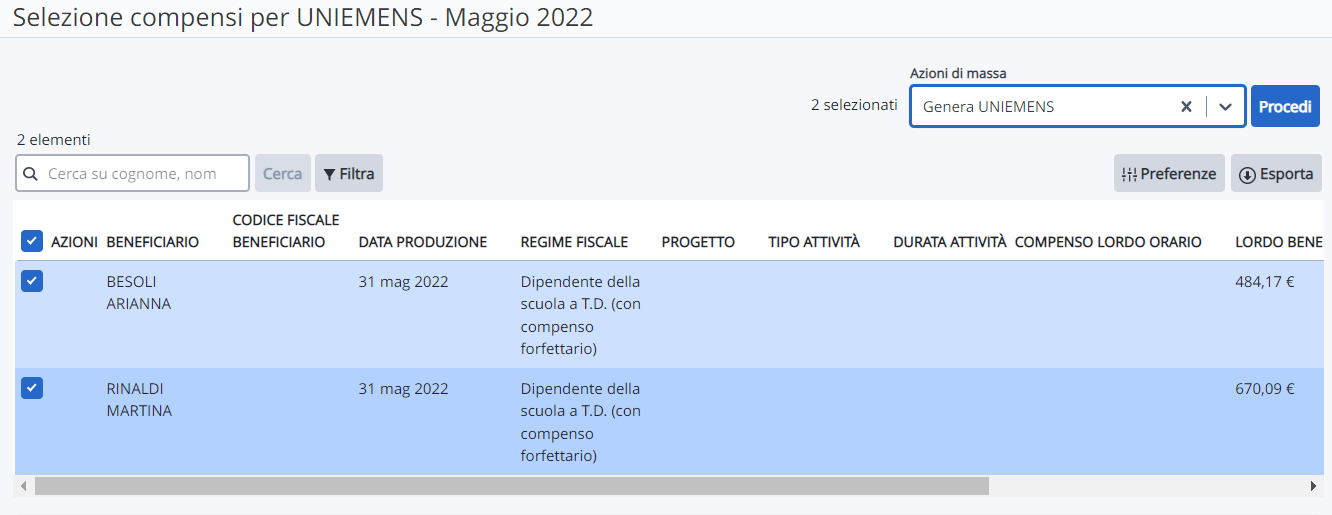Image resolution: width=1332 pixels, height=515 pixels.
Task: Click the Procedi button
Action: [1285, 106]
